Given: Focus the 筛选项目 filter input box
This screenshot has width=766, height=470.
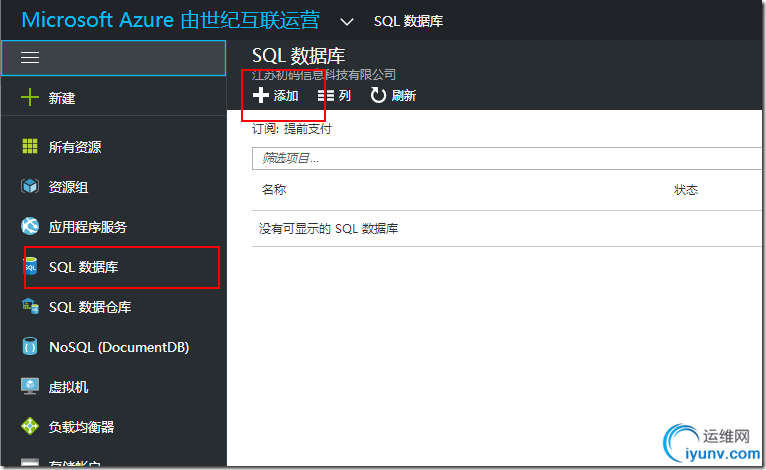Looking at the screenshot, I should pyautogui.click(x=507, y=158).
